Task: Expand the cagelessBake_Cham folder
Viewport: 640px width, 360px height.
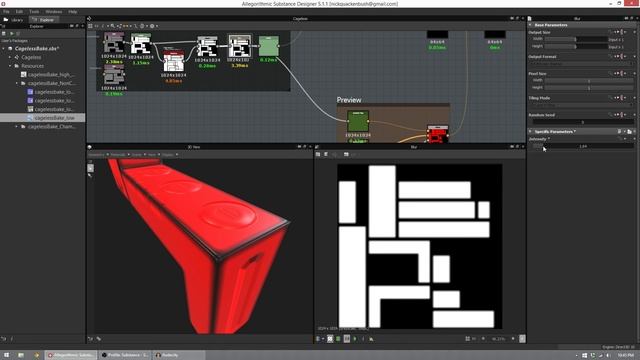Action: (17, 127)
